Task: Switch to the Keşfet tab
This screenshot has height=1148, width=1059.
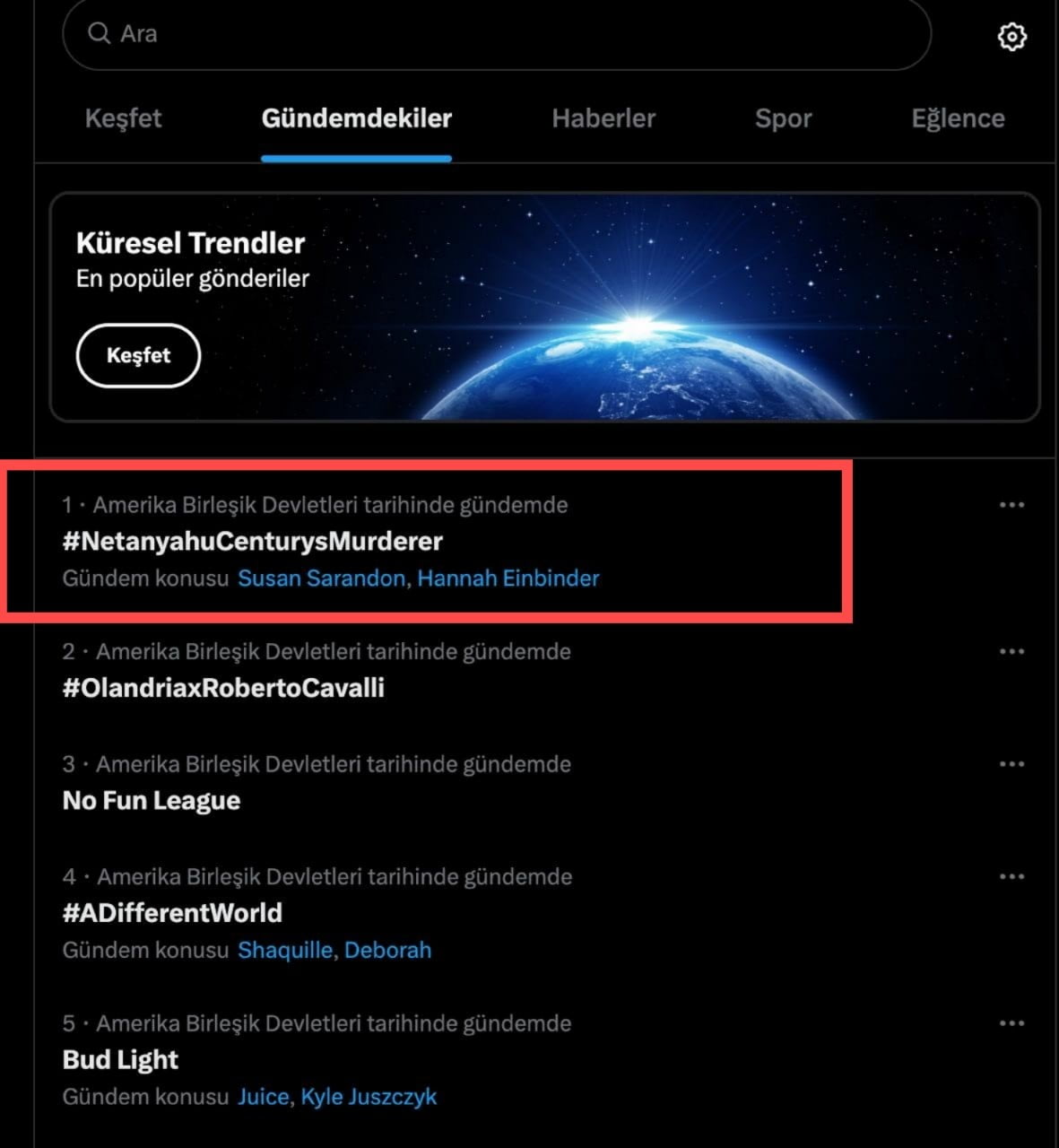Action: pos(123,118)
